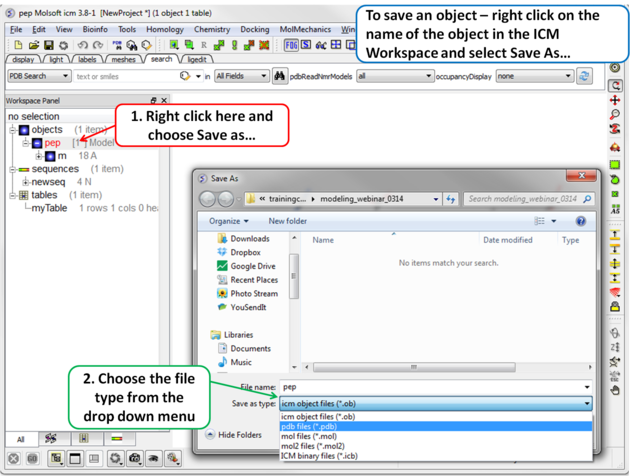Click in the File name field
This screenshot has height=476, width=630.
coord(430,386)
